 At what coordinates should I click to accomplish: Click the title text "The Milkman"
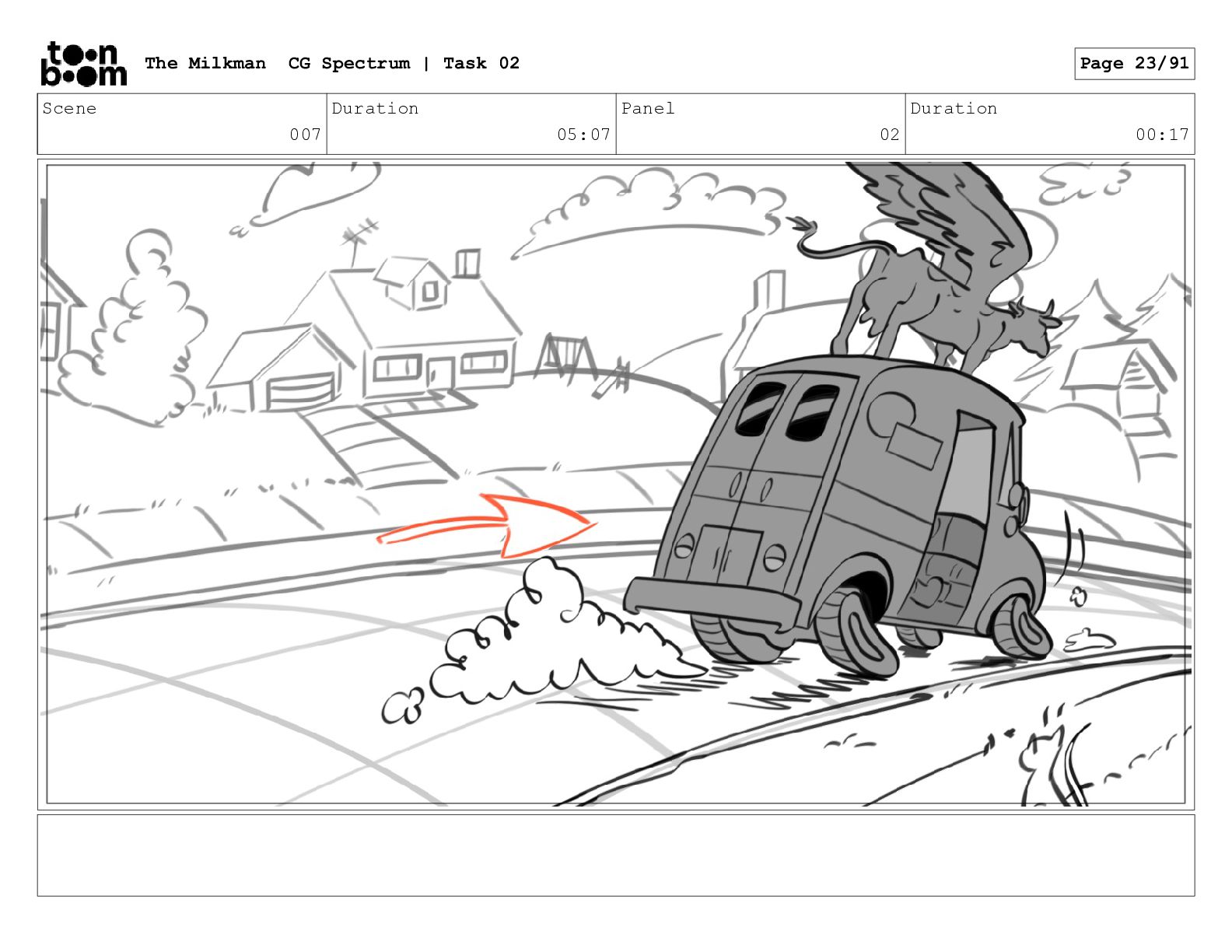205,63
